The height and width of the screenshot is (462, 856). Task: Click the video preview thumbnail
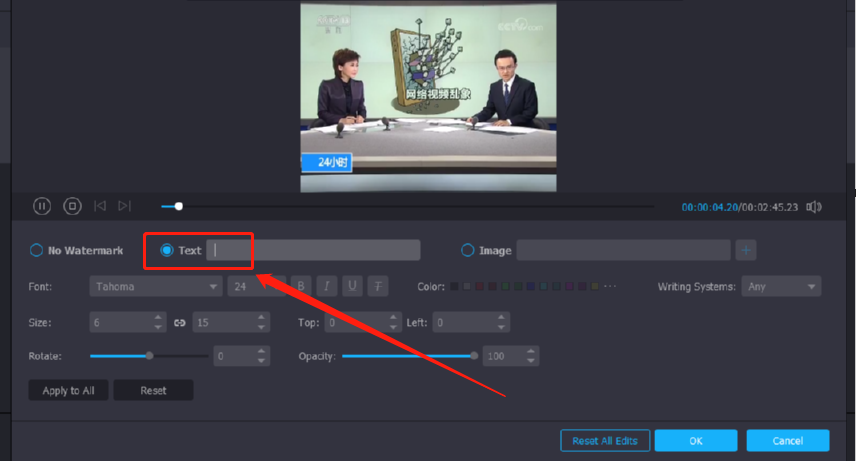tap(429, 97)
